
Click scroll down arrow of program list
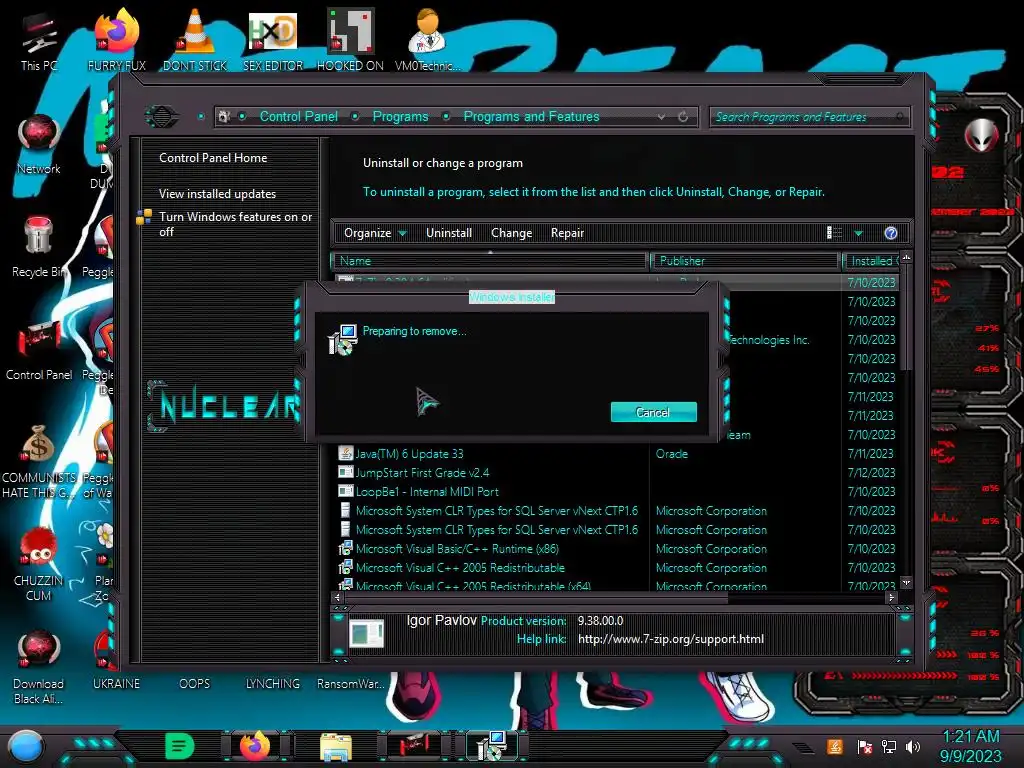pyautogui.click(x=906, y=582)
